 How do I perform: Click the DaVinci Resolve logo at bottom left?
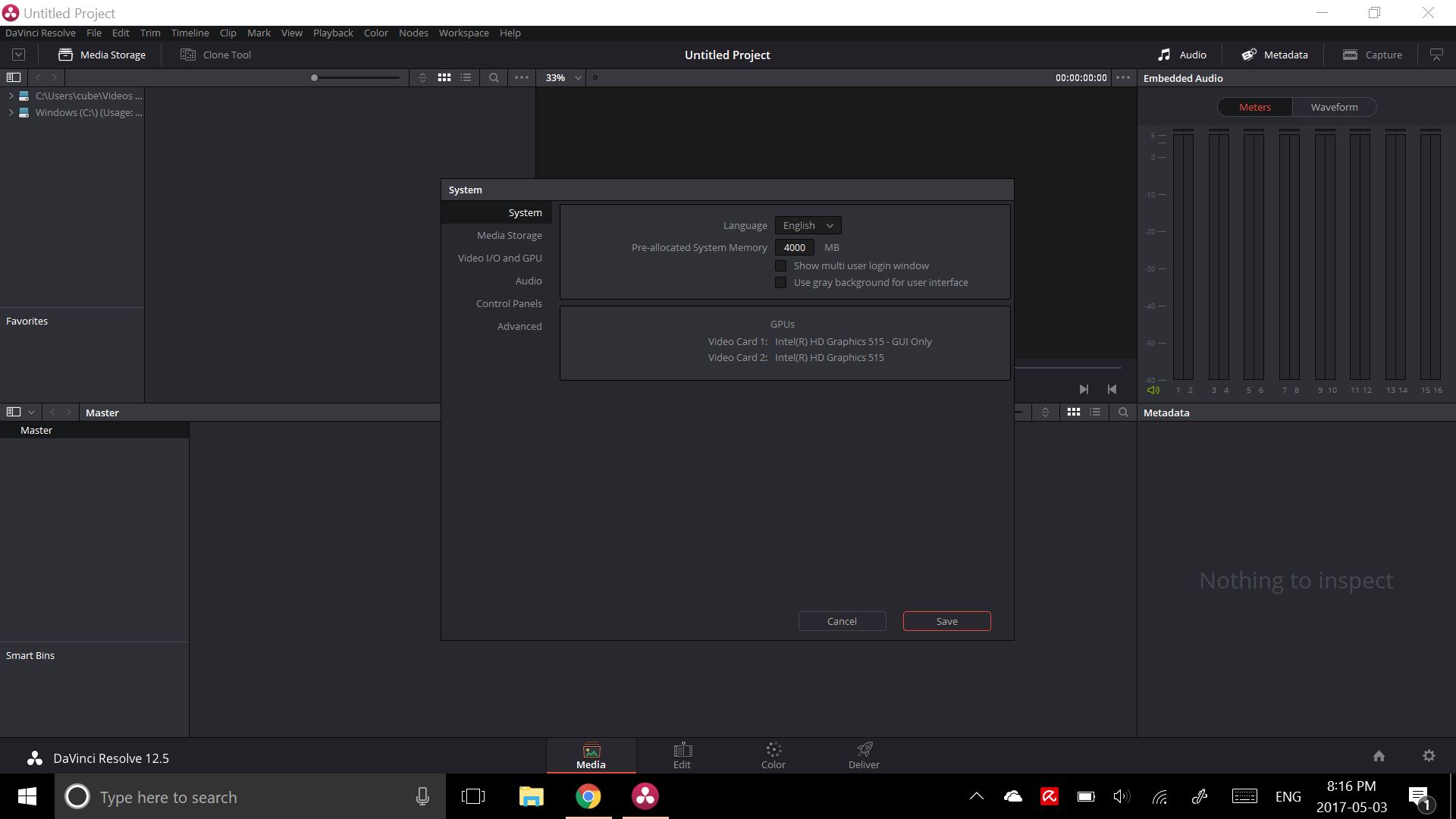pyautogui.click(x=34, y=758)
